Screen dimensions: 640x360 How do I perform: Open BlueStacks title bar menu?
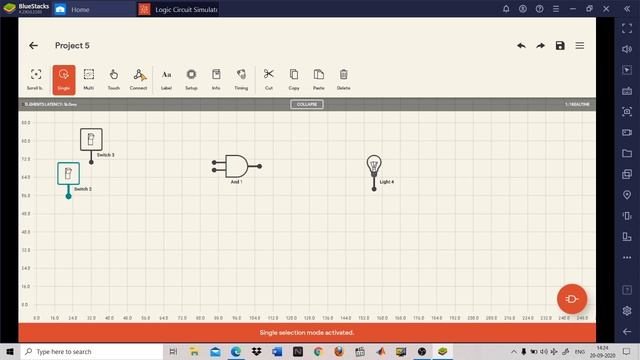(556, 9)
